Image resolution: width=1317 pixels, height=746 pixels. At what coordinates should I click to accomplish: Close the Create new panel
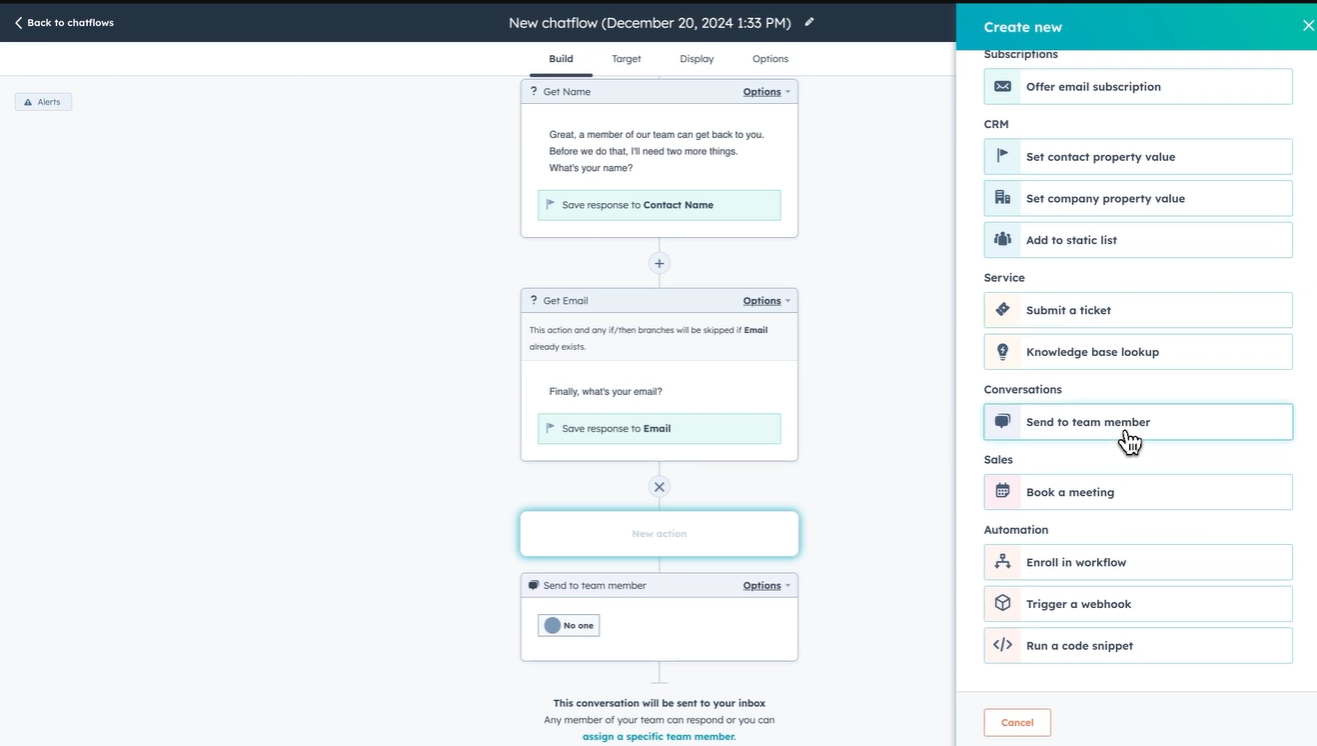pyautogui.click(x=1308, y=26)
